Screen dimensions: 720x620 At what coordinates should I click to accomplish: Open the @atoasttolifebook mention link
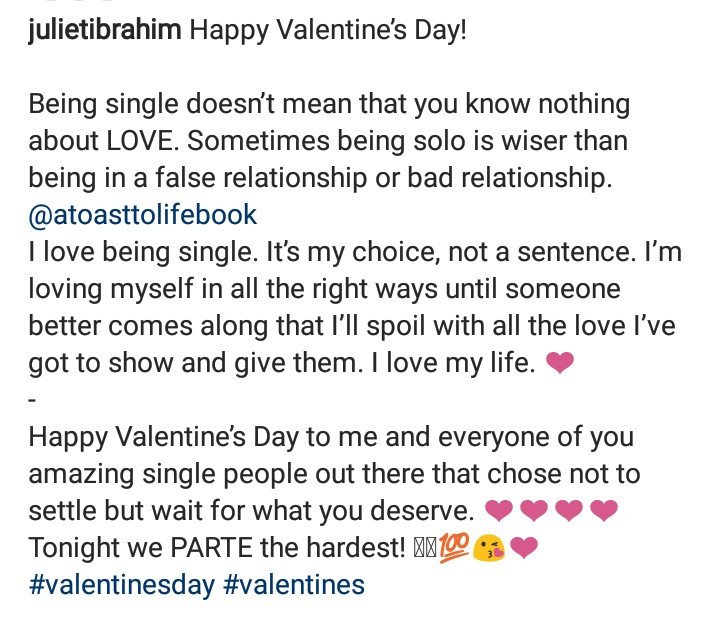[142, 215]
